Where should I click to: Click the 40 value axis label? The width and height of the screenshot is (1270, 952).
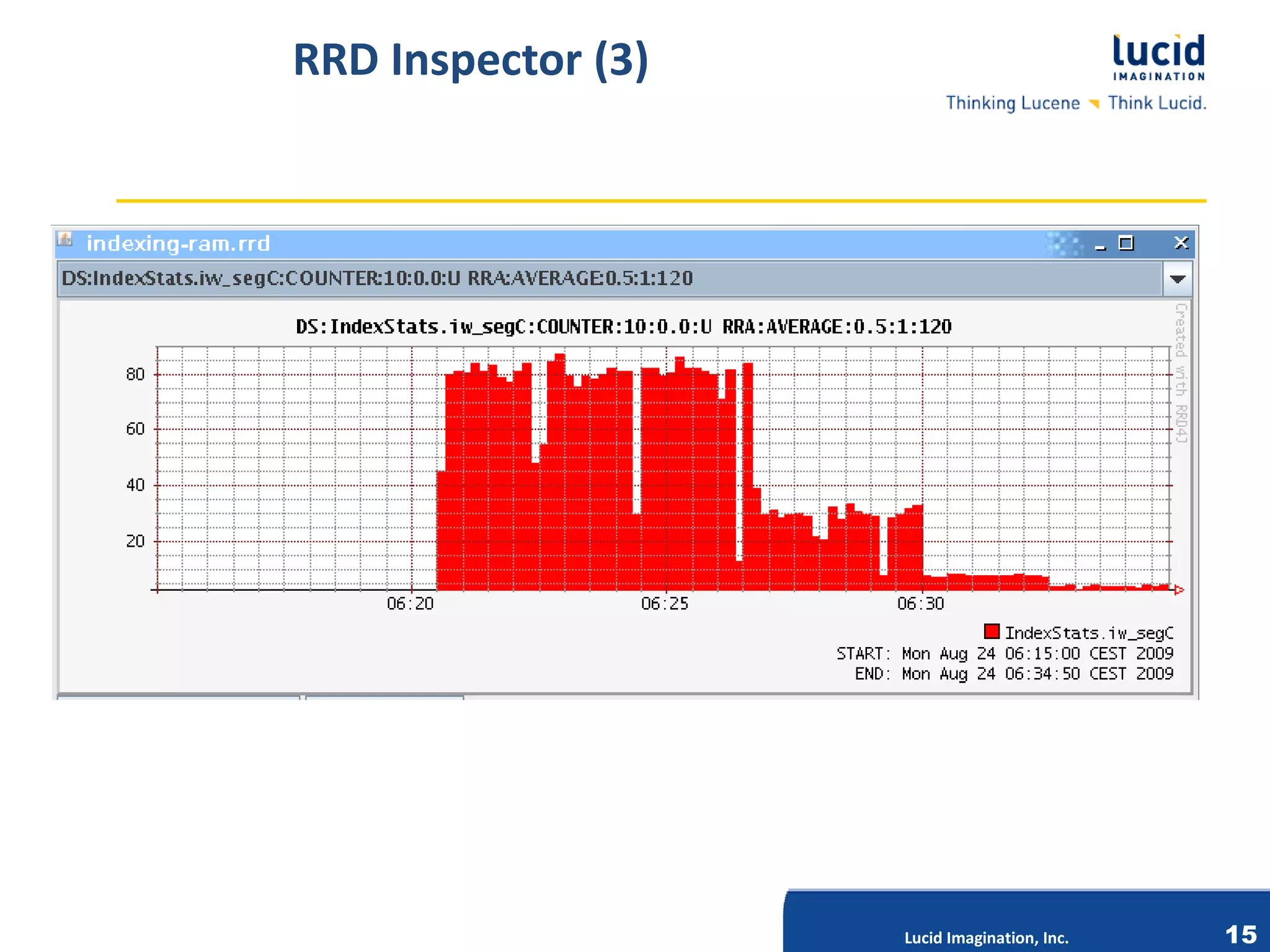[x=135, y=485]
